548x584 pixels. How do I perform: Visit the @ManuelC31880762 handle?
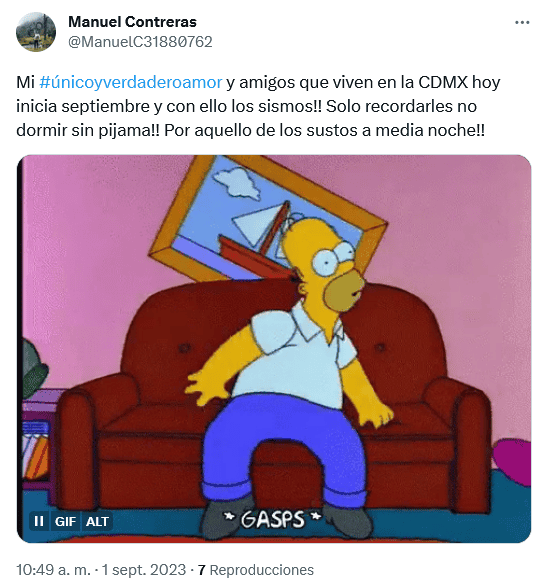[x=140, y=42]
